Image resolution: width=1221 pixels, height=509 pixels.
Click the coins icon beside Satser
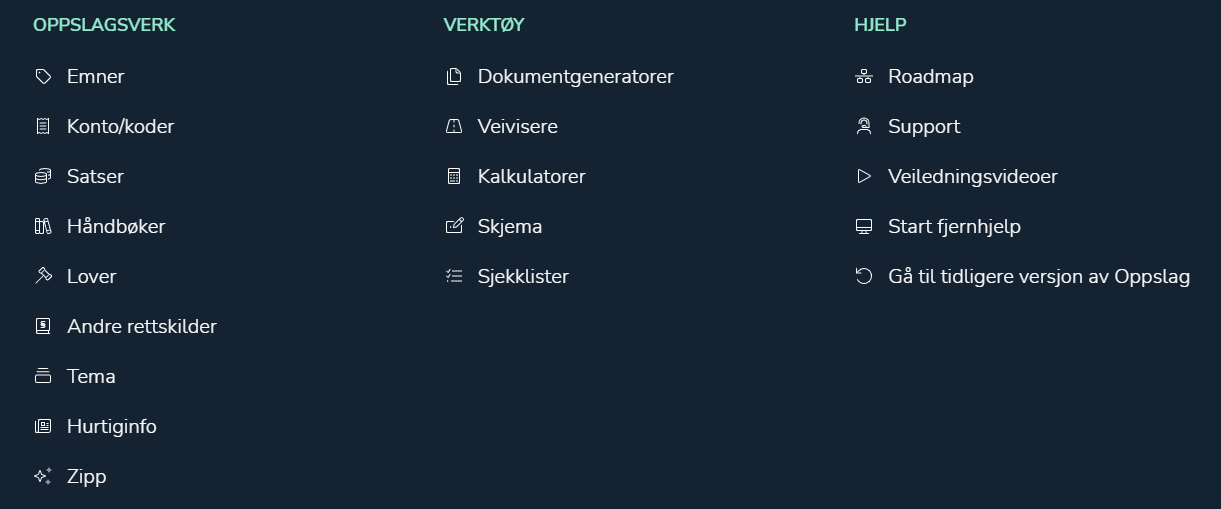43,176
